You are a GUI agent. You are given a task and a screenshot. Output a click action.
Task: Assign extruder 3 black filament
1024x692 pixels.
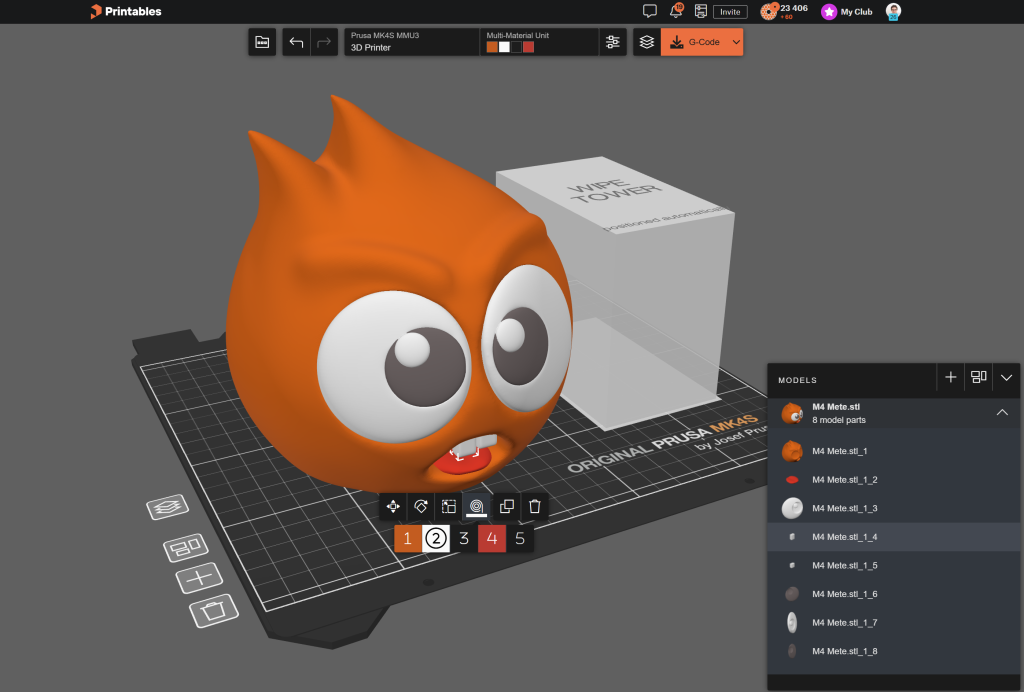[x=464, y=539]
